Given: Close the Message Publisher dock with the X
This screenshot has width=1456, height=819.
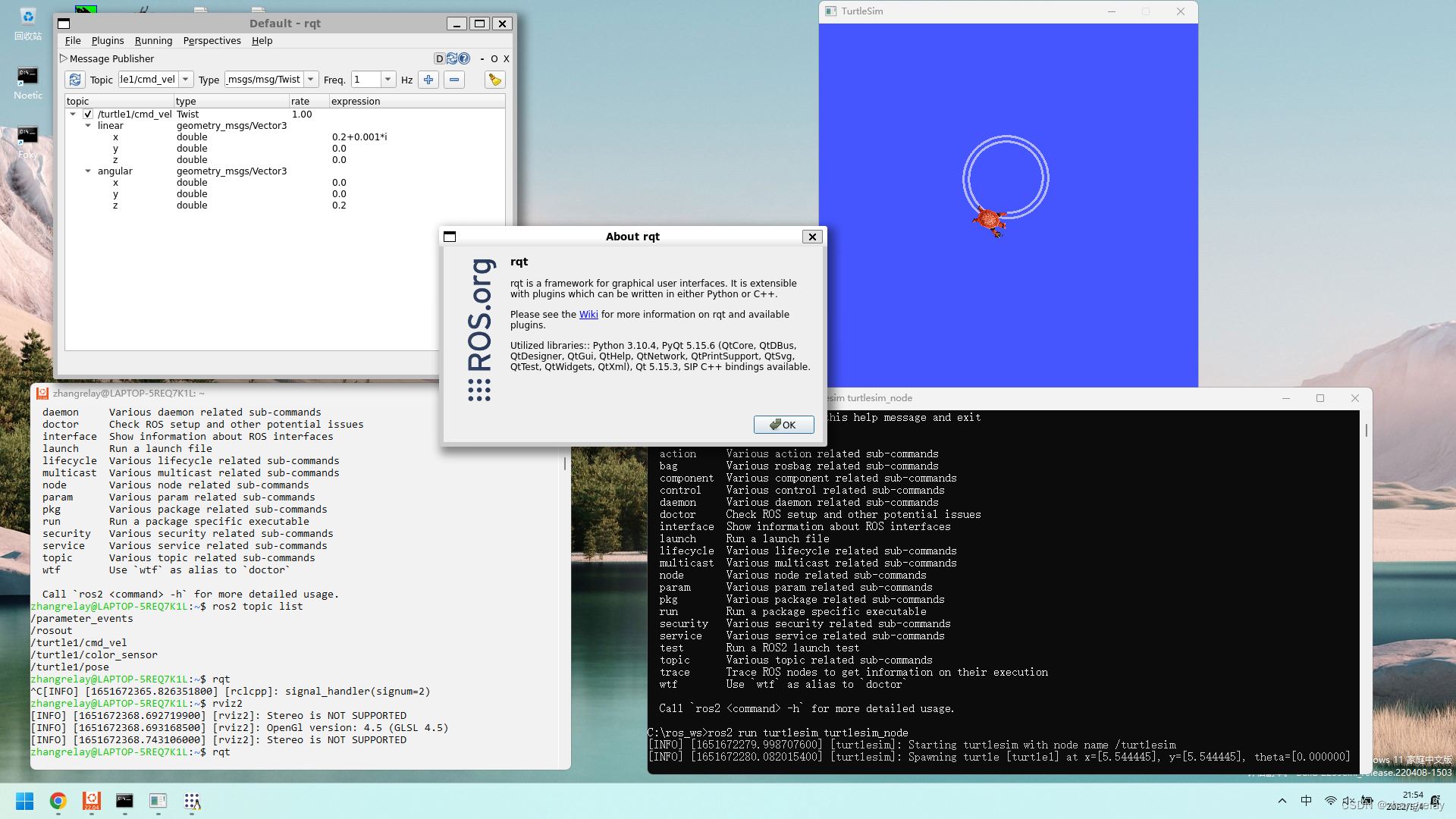Looking at the screenshot, I should point(507,59).
